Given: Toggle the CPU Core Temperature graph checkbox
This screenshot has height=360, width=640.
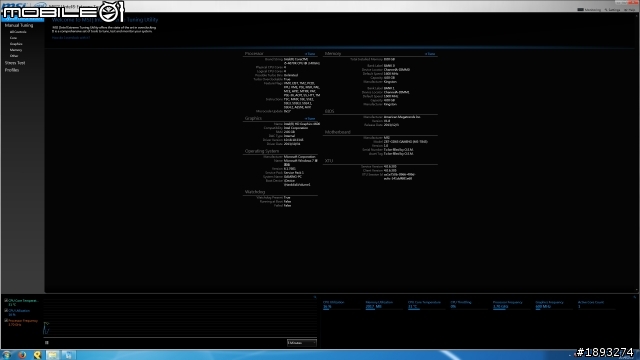Looking at the screenshot, I should (6, 300).
